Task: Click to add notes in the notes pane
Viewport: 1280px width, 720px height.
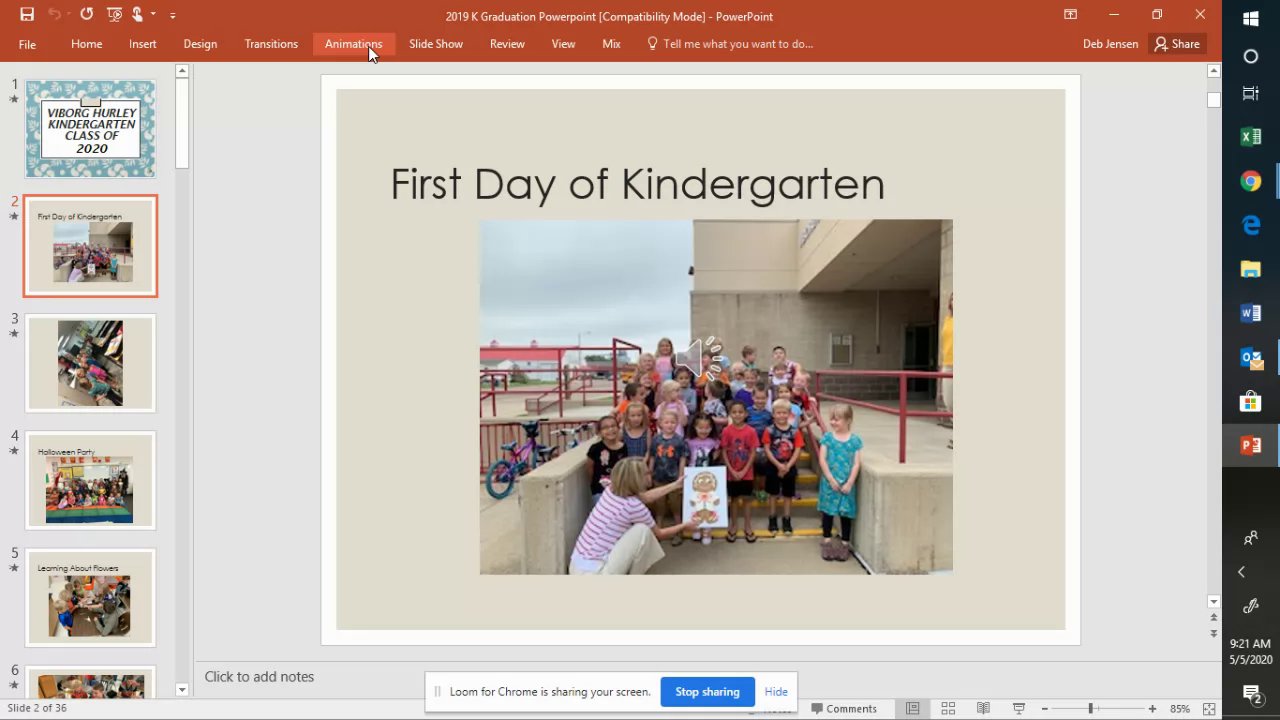Action: point(259,677)
